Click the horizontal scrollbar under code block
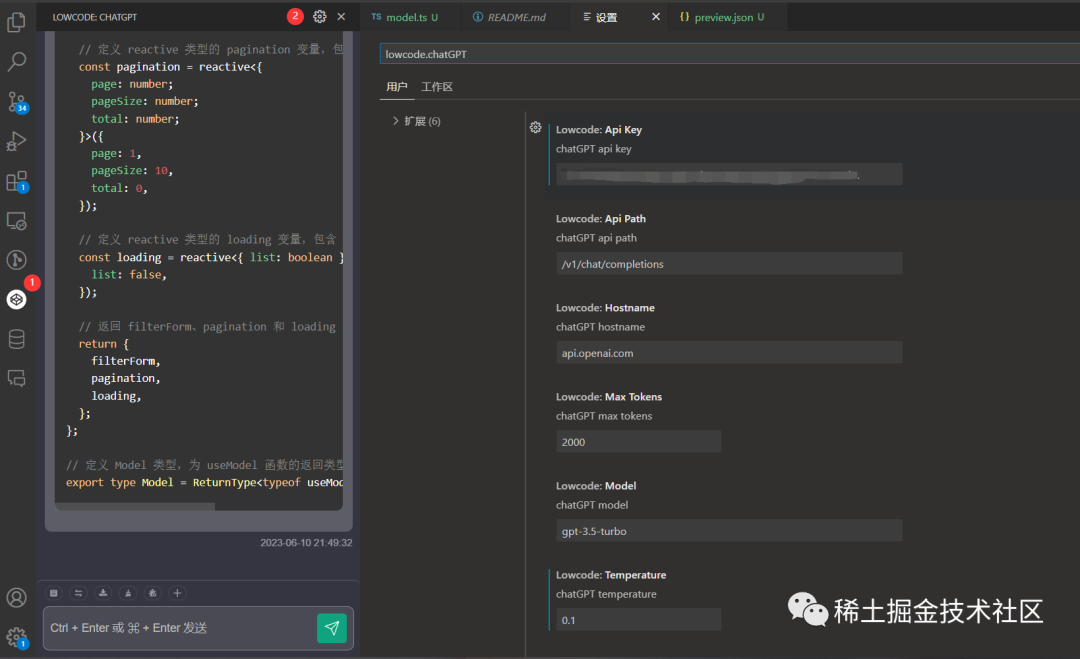Screen dimensions: 1080x659 135,506
